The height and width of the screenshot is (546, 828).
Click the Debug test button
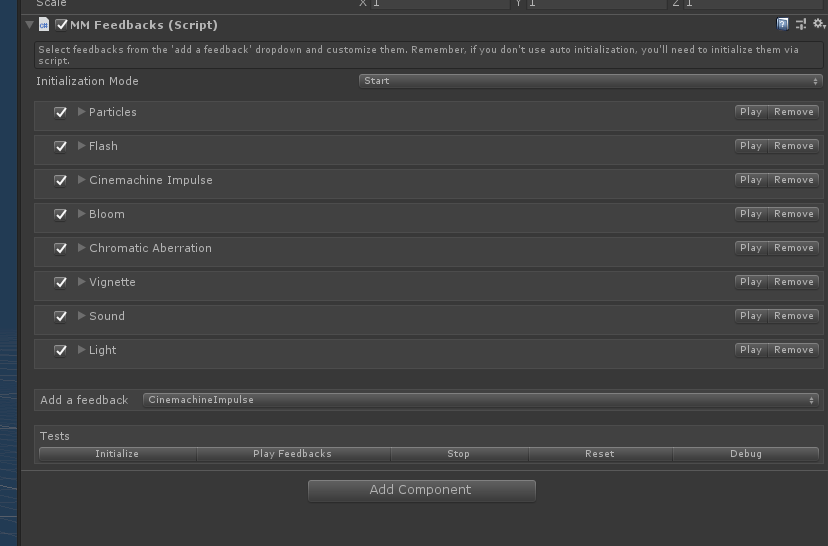pyautogui.click(x=746, y=454)
